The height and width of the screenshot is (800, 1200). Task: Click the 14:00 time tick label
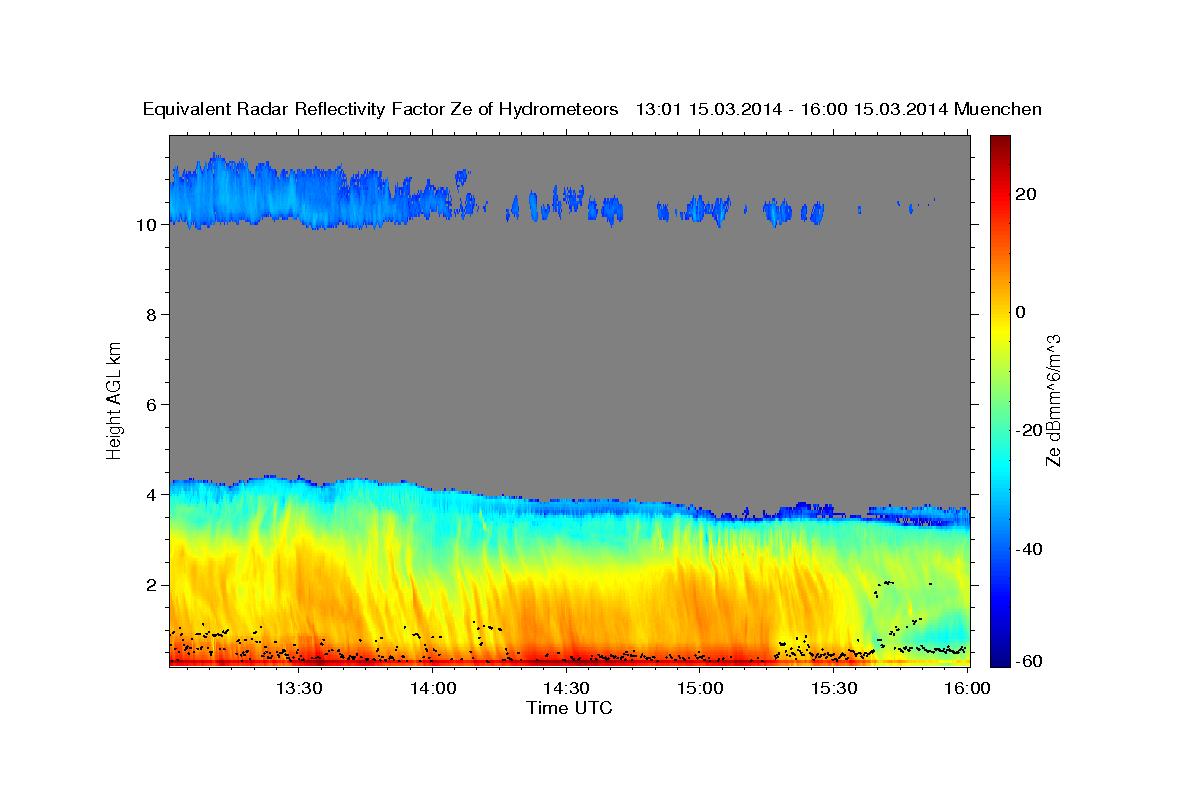coord(433,688)
